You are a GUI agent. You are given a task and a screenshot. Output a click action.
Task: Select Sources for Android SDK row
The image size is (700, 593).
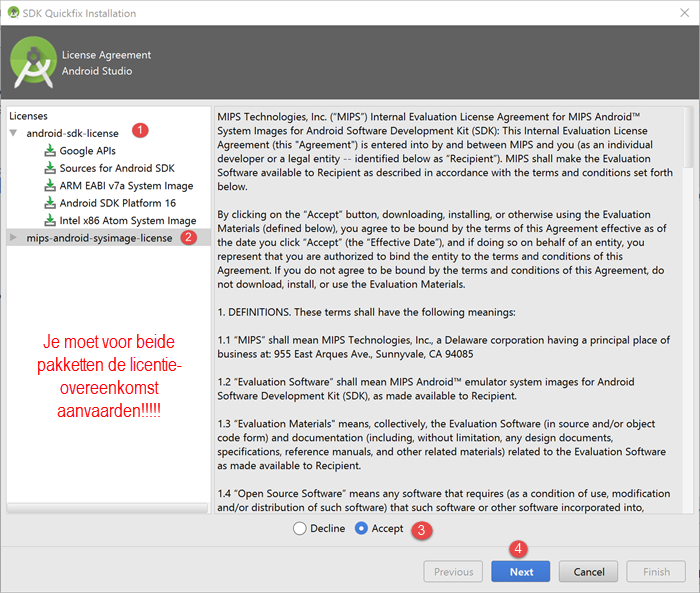(x=117, y=168)
